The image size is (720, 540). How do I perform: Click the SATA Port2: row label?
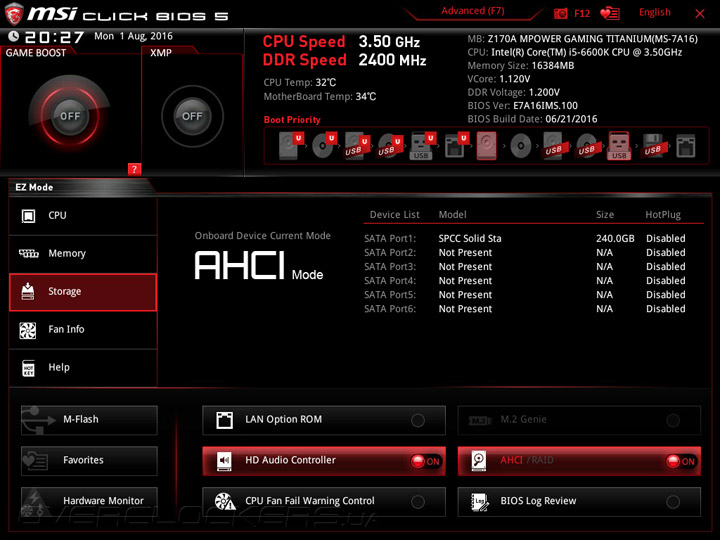(390, 253)
